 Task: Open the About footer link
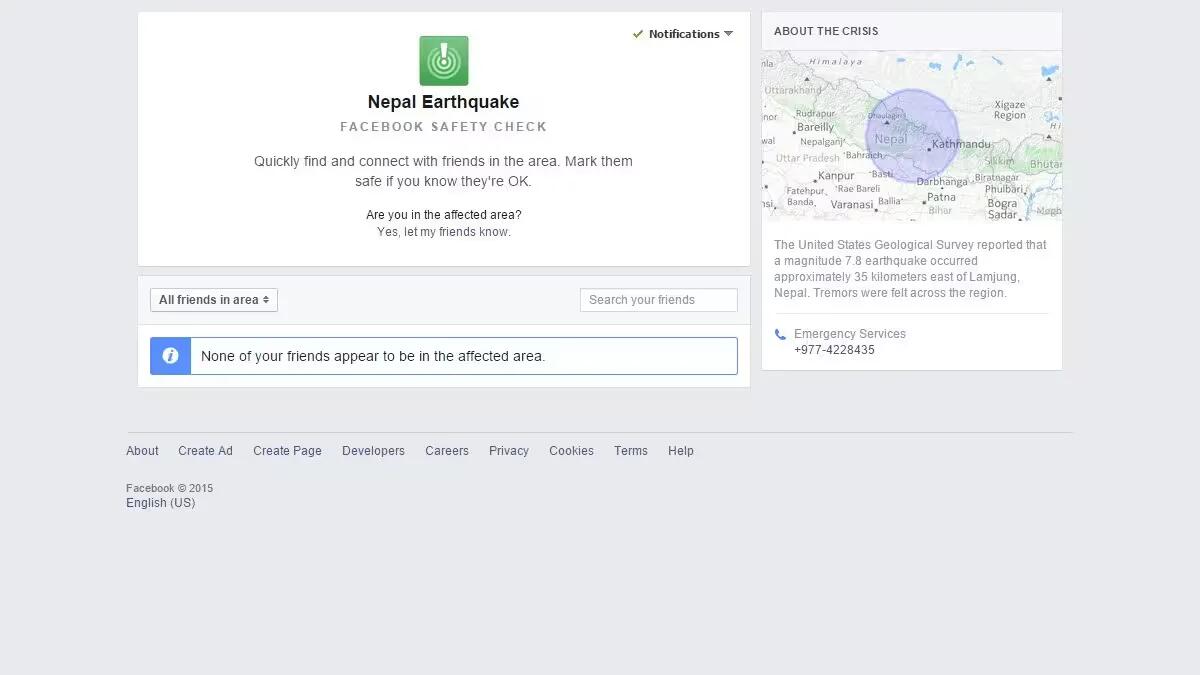click(x=142, y=451)
